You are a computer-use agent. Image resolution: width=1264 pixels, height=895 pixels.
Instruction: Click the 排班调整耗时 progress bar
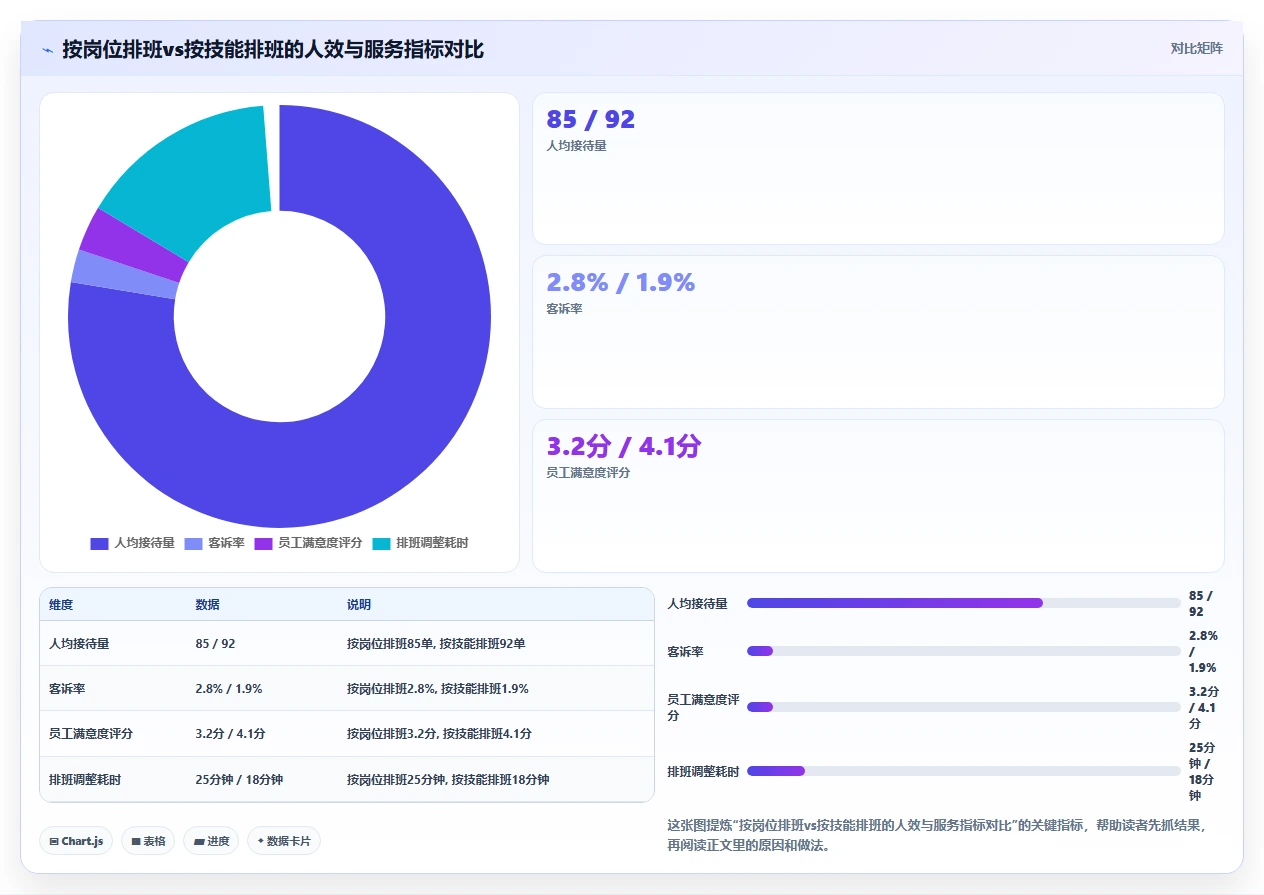coord(964,771)
